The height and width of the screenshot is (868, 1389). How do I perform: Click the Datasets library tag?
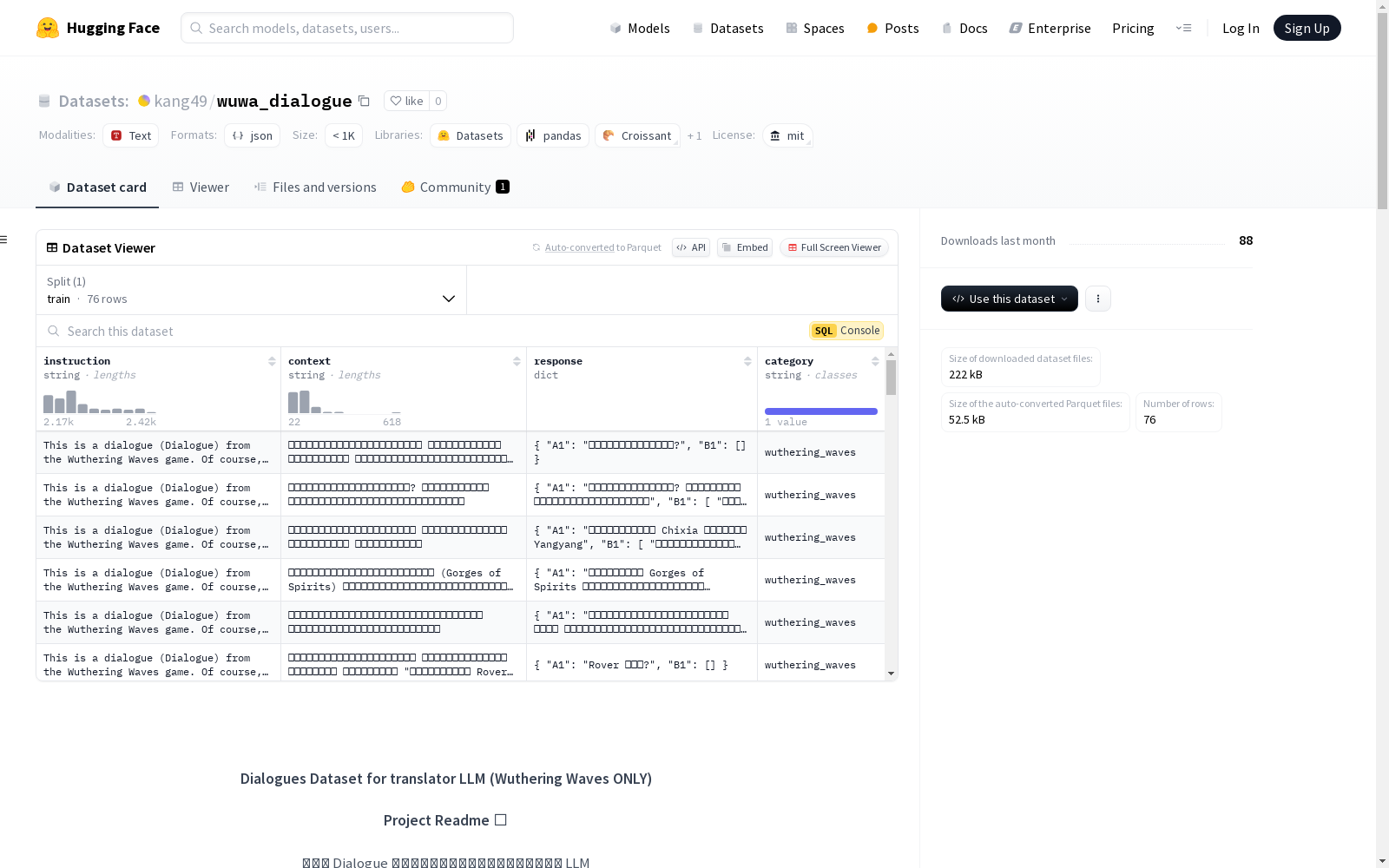coord(470,135)
